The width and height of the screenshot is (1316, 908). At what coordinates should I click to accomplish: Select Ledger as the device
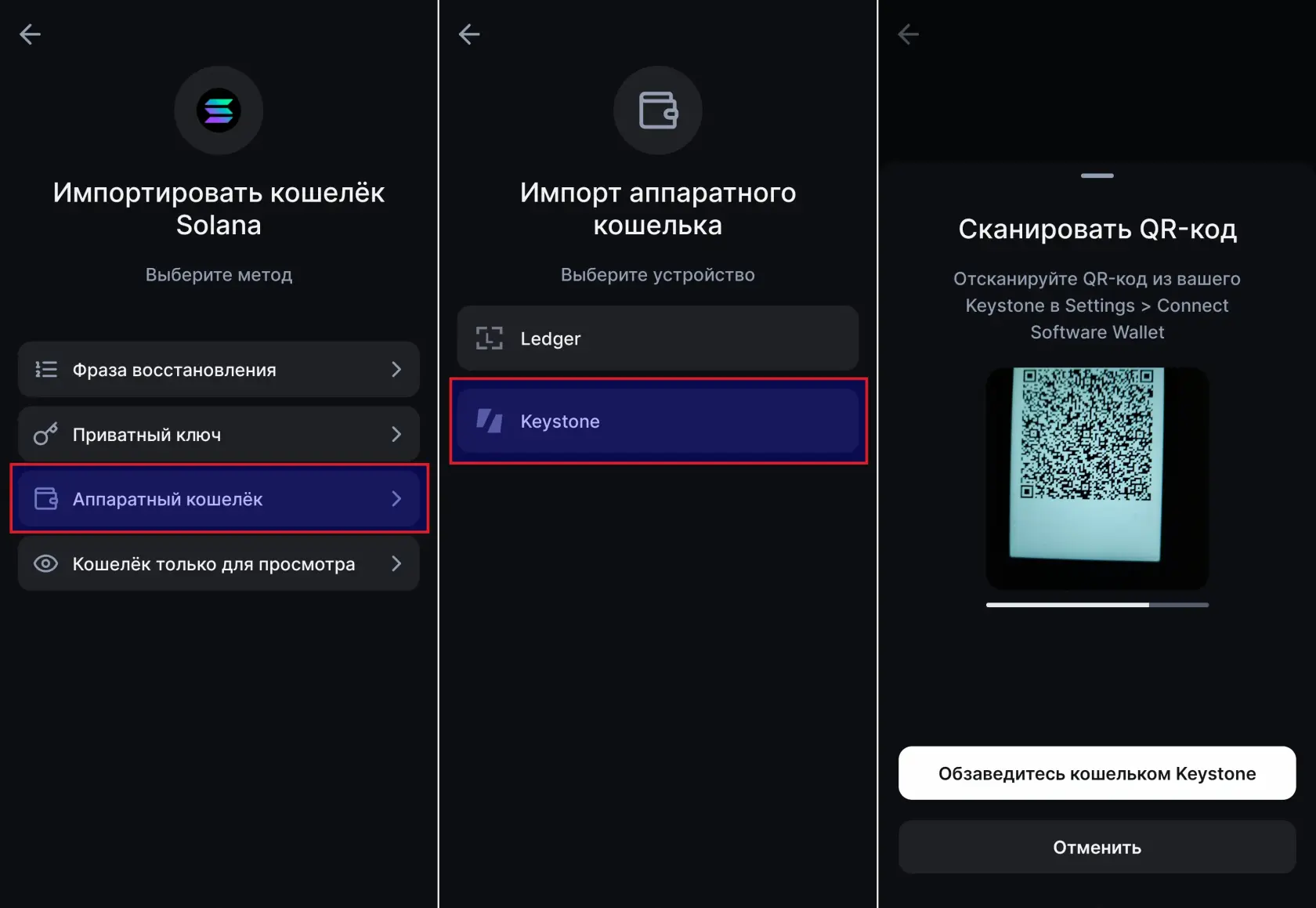[x=658, y=338]
